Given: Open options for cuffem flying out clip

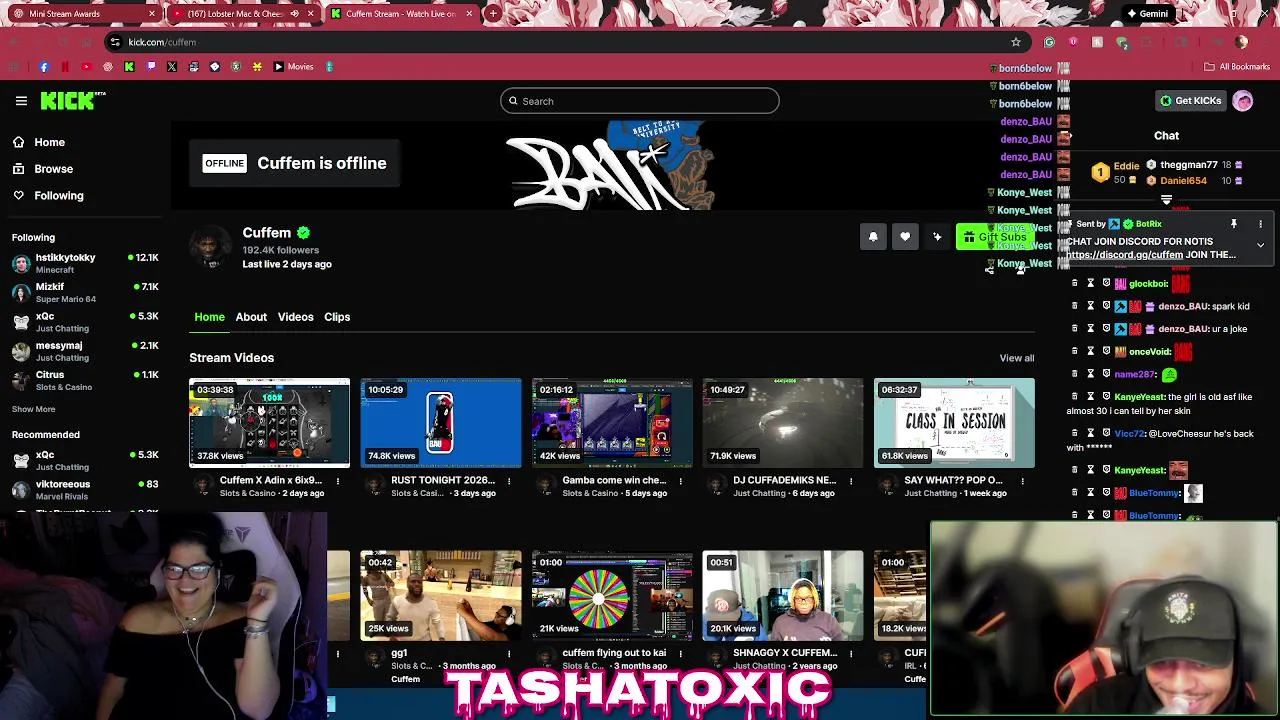Looking at the screenshot, I should point(680,654).
